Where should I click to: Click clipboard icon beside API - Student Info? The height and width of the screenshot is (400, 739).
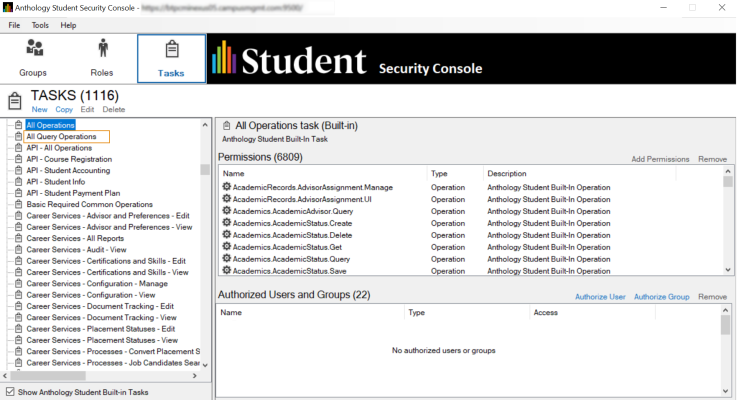[x=18, y=181]
